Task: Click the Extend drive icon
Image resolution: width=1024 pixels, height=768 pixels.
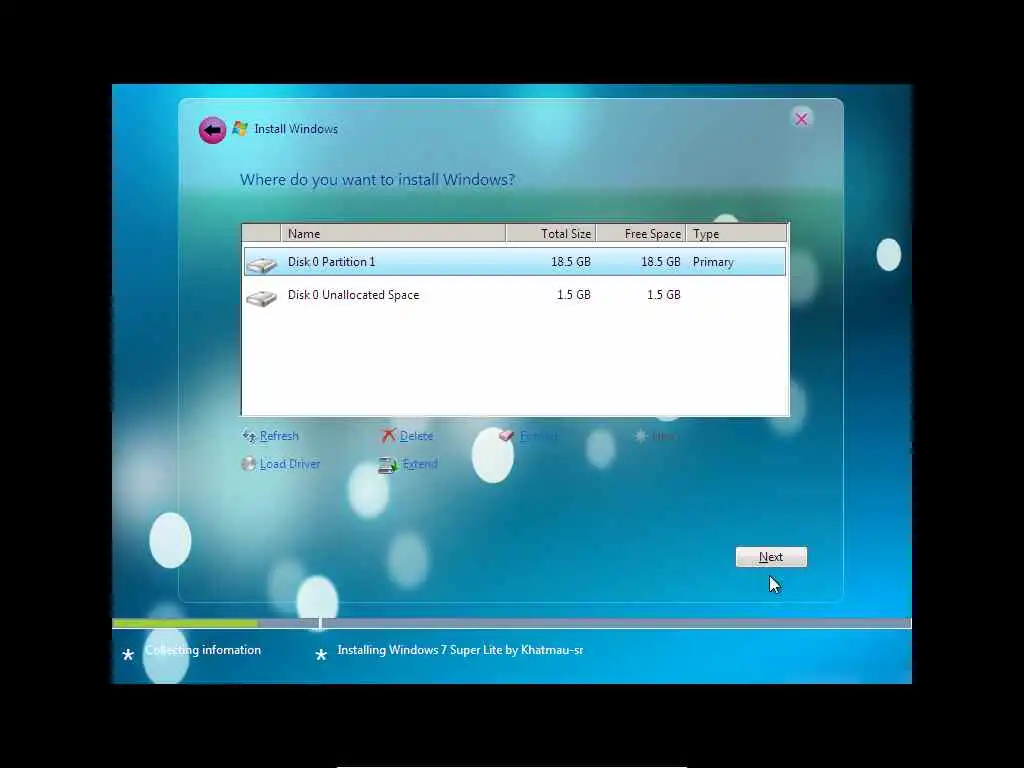Action: pyautogui.click(x=388, y=465)
